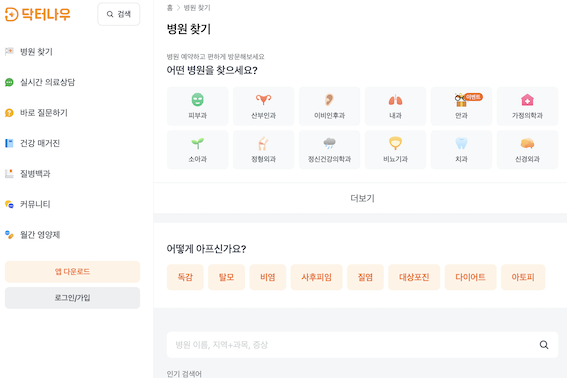Select the 정신건강의학과 rain cloud icon
Image resolution: width=567 pixels, height=378 pixels.
329,143
